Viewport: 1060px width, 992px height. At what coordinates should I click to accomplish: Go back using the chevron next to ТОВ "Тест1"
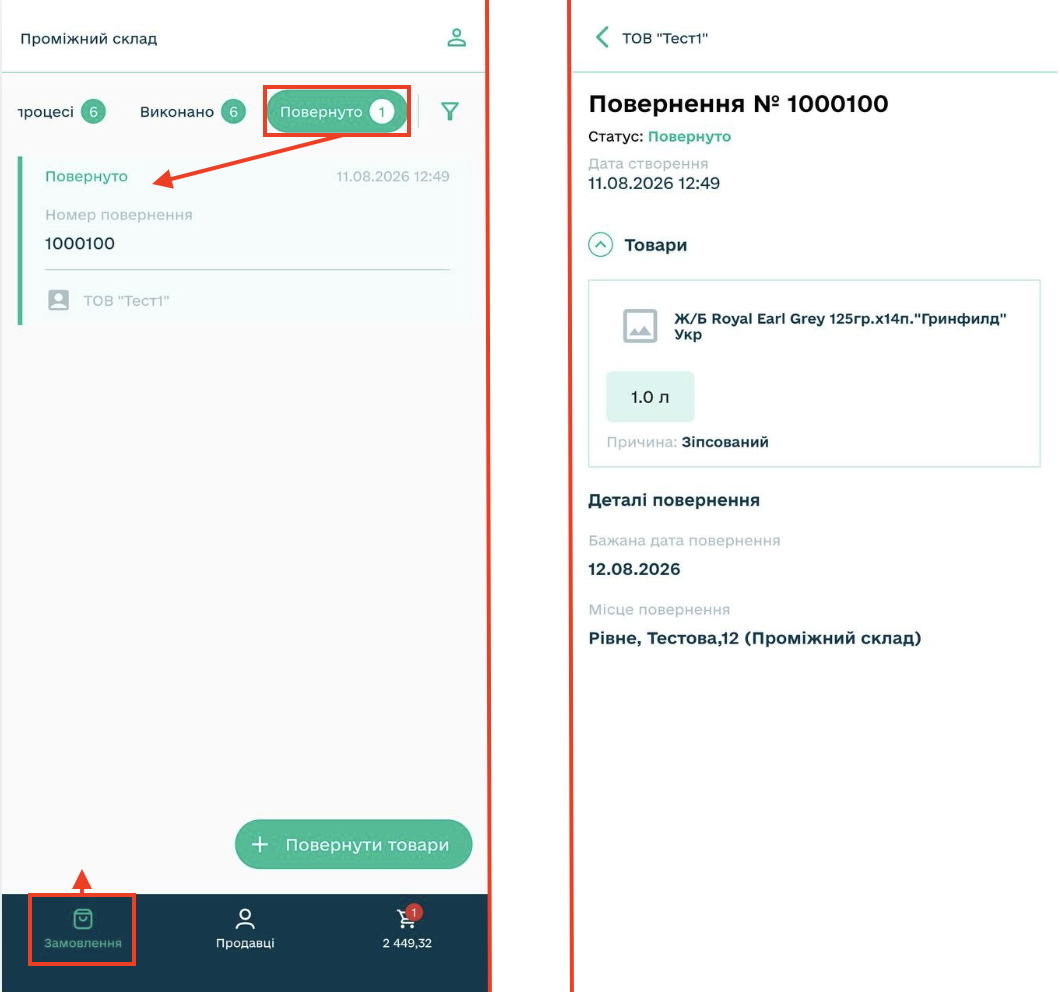tap(602, 37)
